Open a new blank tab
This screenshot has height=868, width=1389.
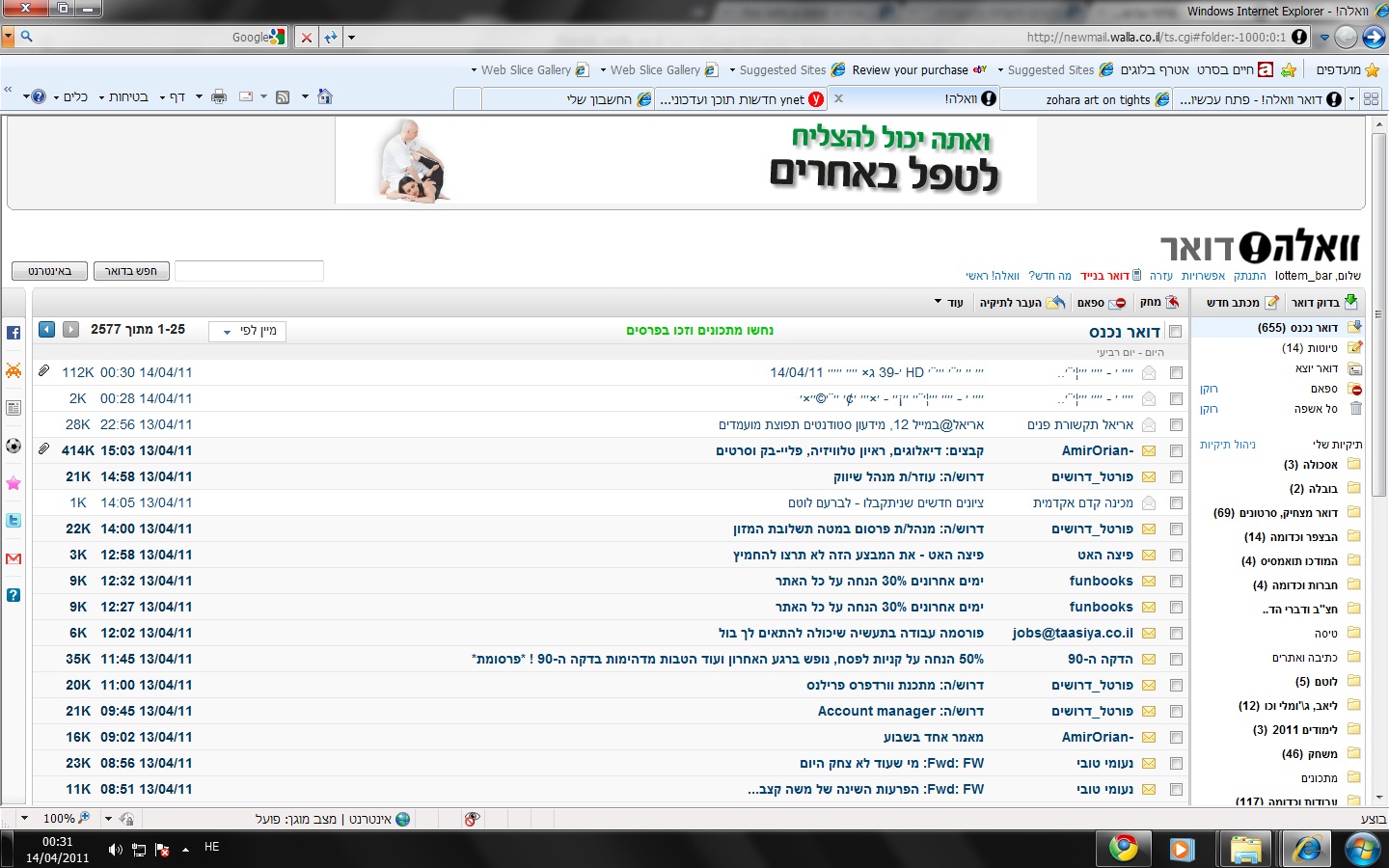tap(467, 99)
